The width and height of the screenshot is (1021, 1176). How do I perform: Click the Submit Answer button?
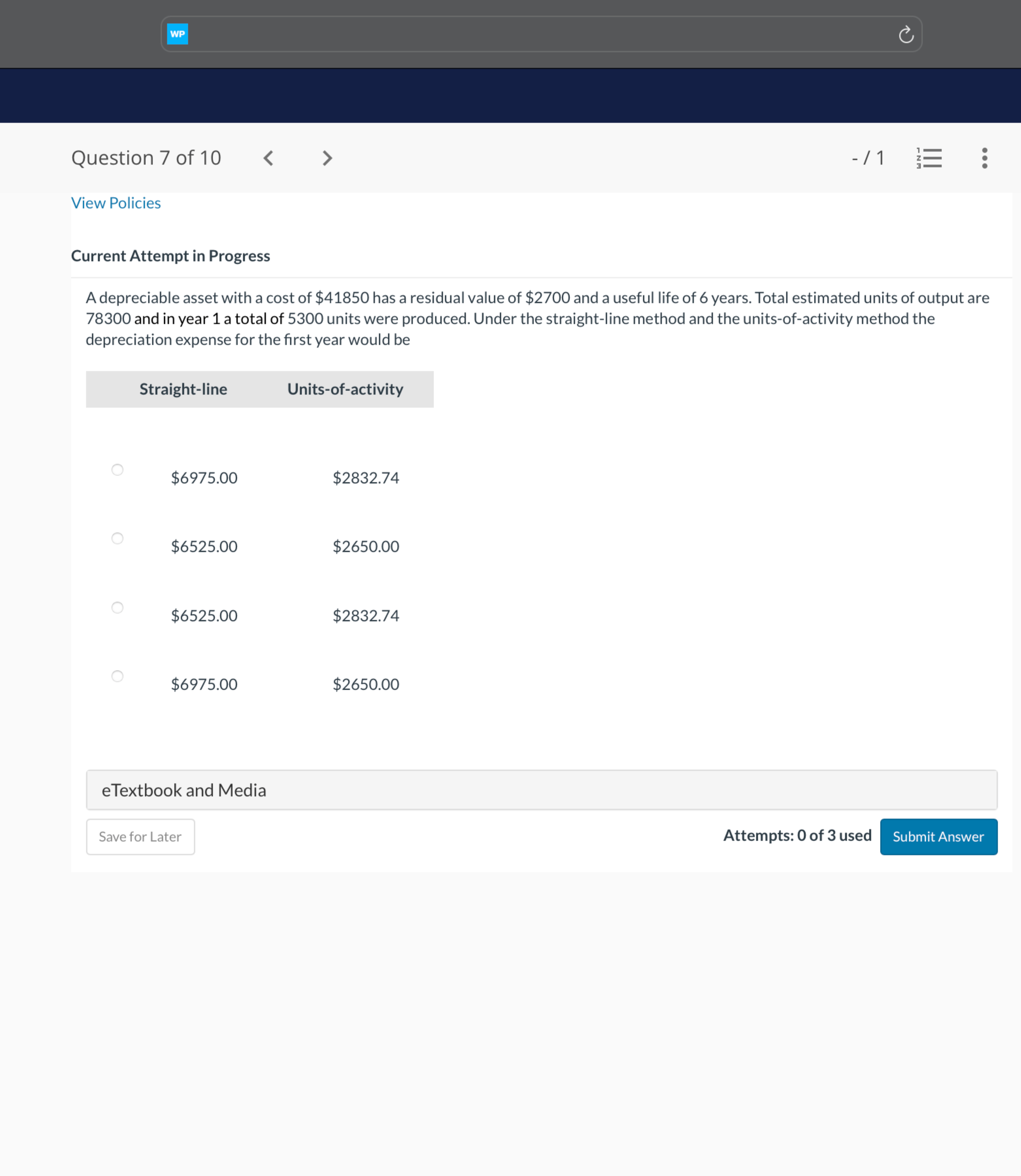point(938,837)
